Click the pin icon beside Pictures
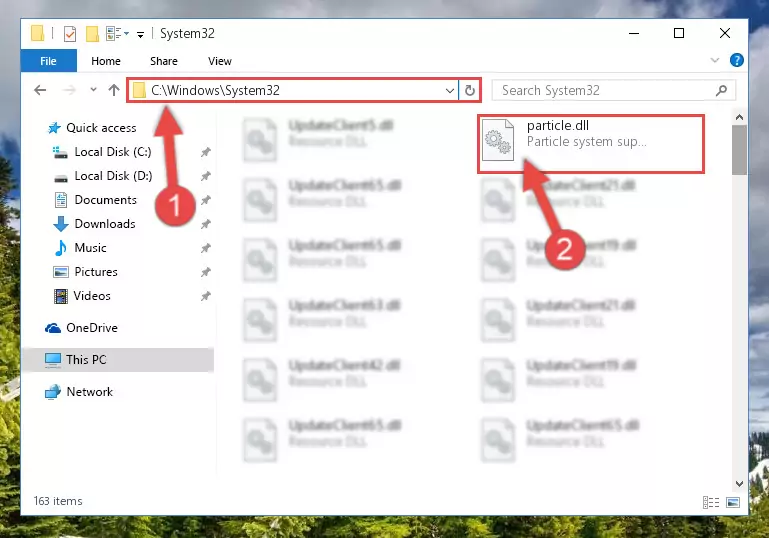 click(x=205, y=272)
